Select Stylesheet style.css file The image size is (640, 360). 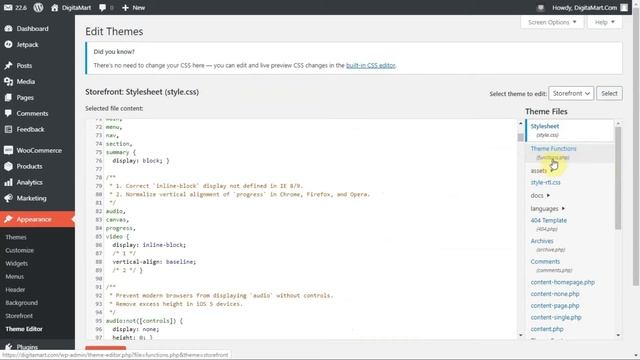click(x=569, y=130)
